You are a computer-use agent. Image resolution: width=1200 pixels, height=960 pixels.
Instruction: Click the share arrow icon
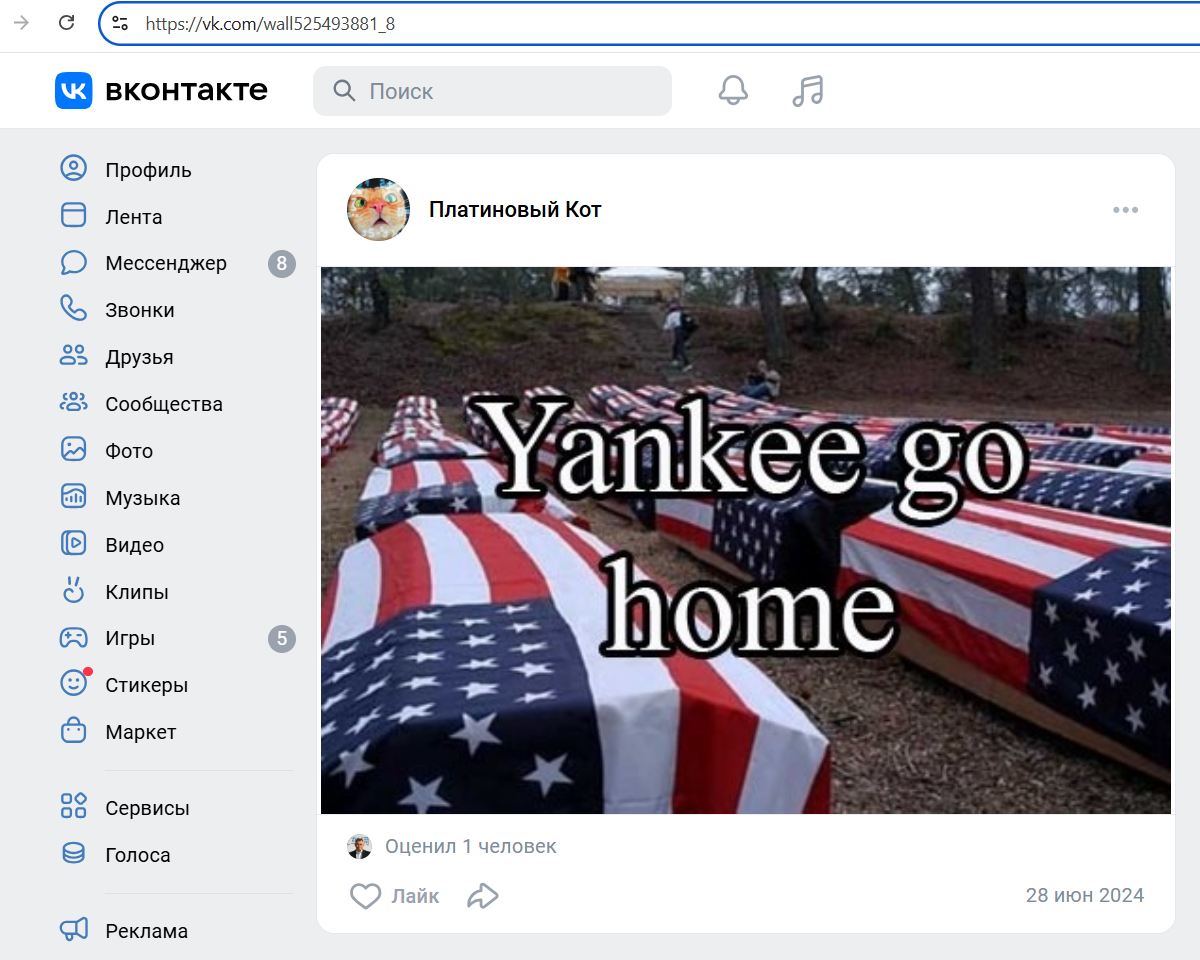tap(483, 896)
